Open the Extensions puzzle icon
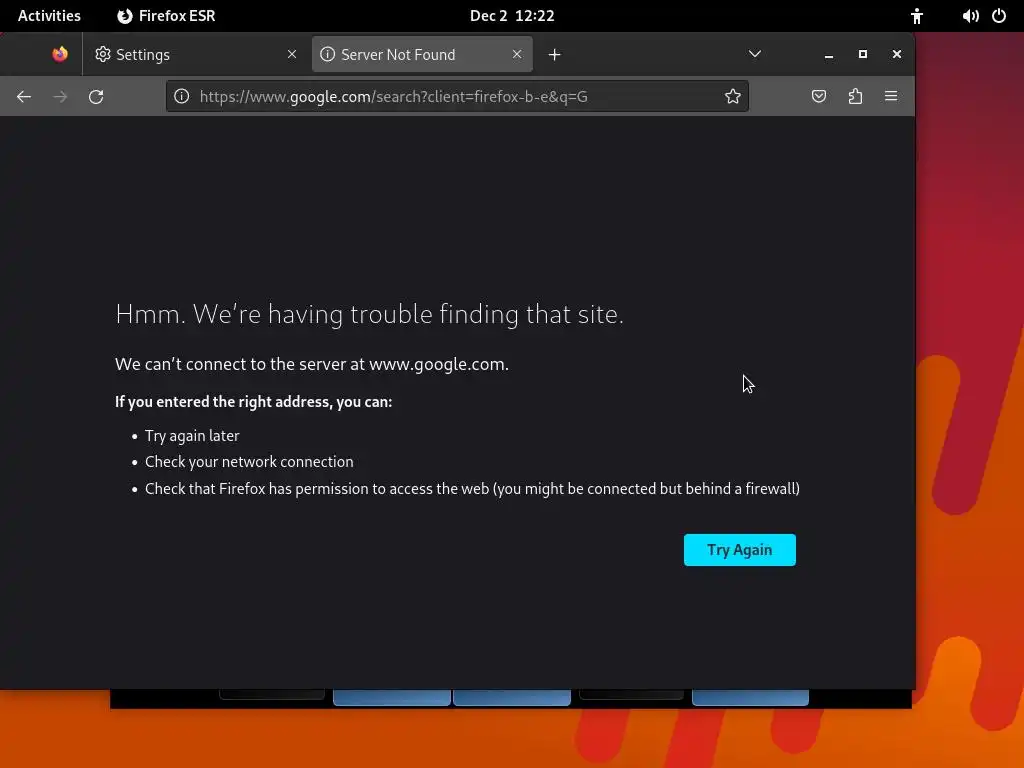This screenshot has width=1024, height=768. (x=855, y=97)
